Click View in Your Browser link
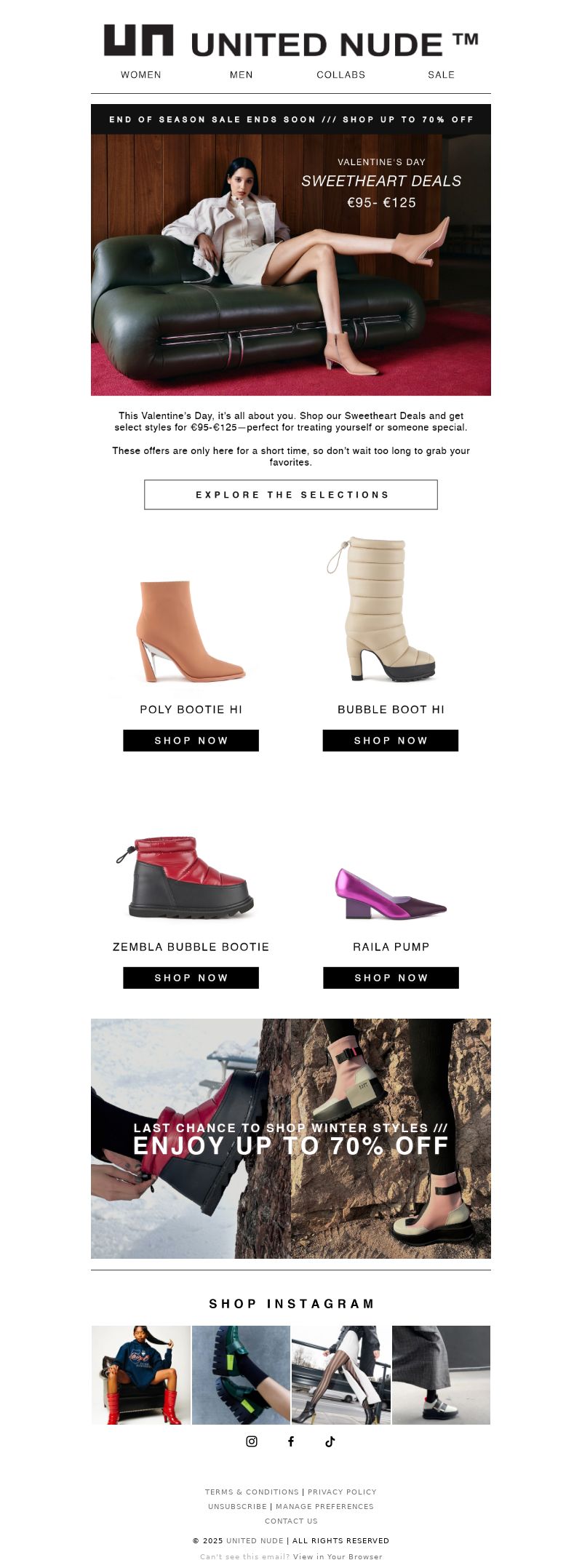582x1568 pixels. [338, 1557]
